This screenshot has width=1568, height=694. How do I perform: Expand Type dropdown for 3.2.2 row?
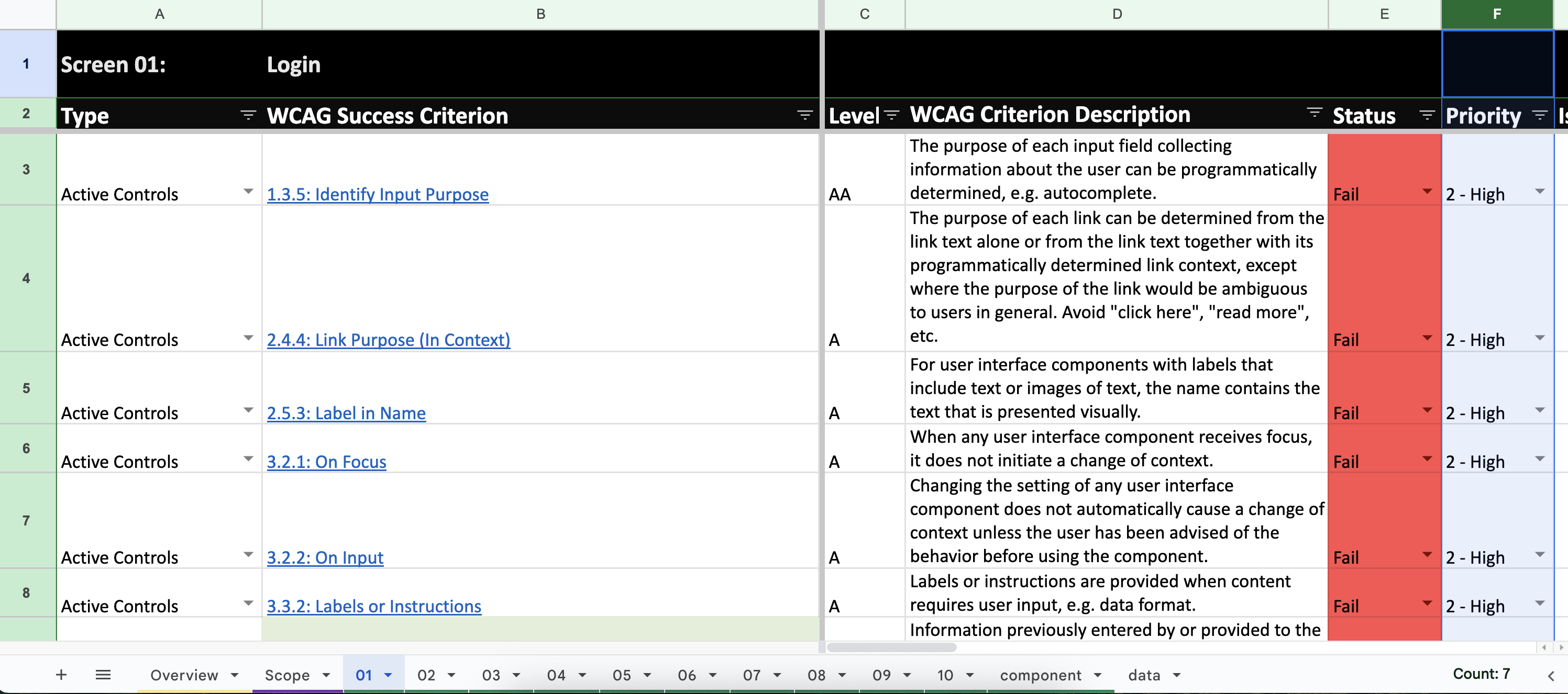(x=248, y=555)
